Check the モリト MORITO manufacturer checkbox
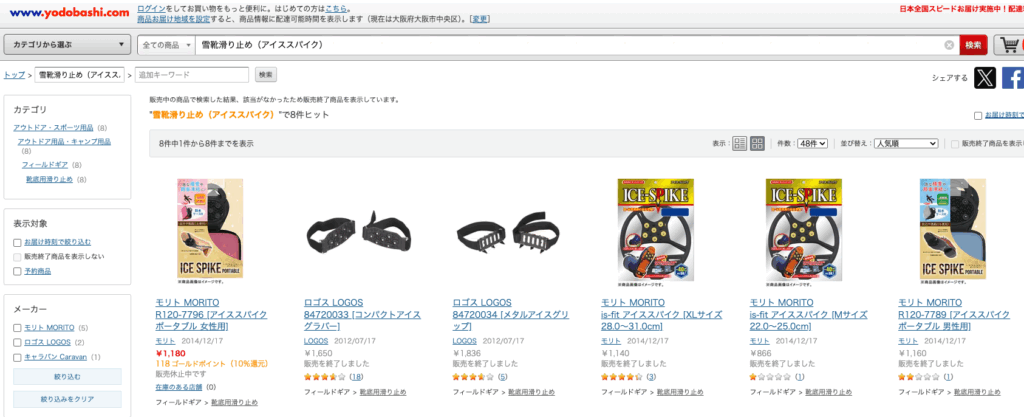 click(17, 328)
